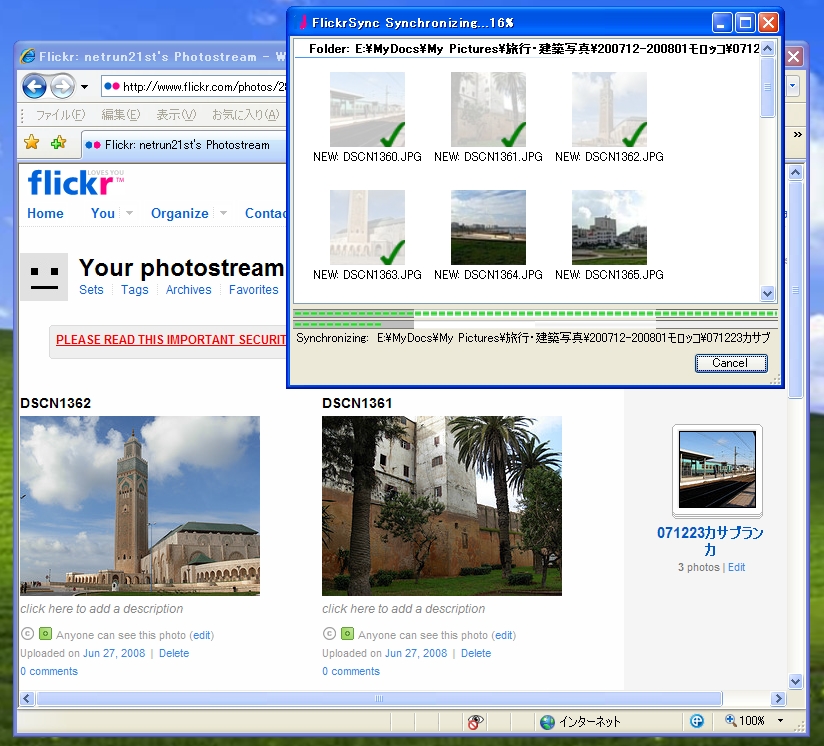The width and height of the screenshot is (824, 746).
Task: Click the FlickrSync list scroll up arrow
Action: point(767,48)
